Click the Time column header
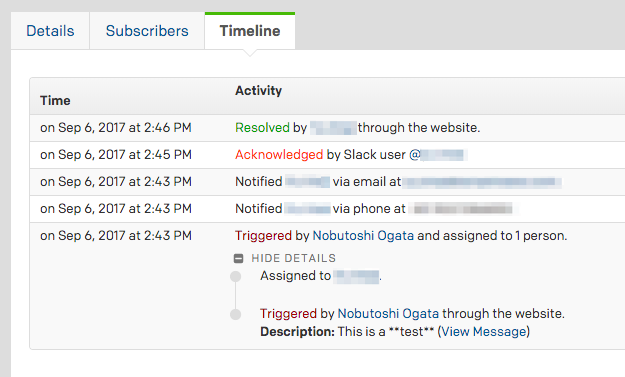 pos(55,101)
